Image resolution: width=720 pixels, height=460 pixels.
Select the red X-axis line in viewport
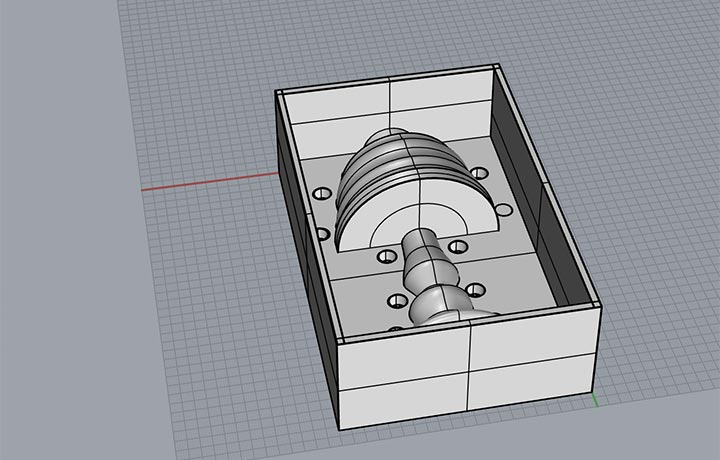pos(209,182)
